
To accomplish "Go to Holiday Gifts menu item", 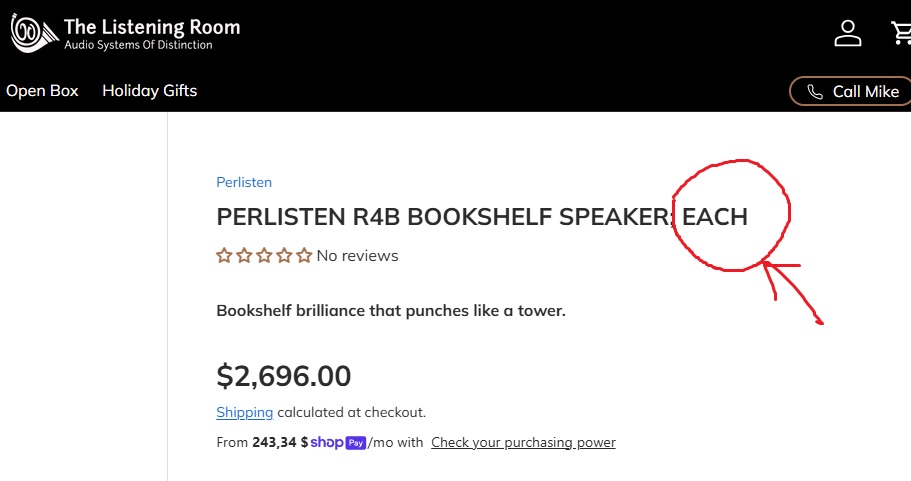I will coord(150,91).
